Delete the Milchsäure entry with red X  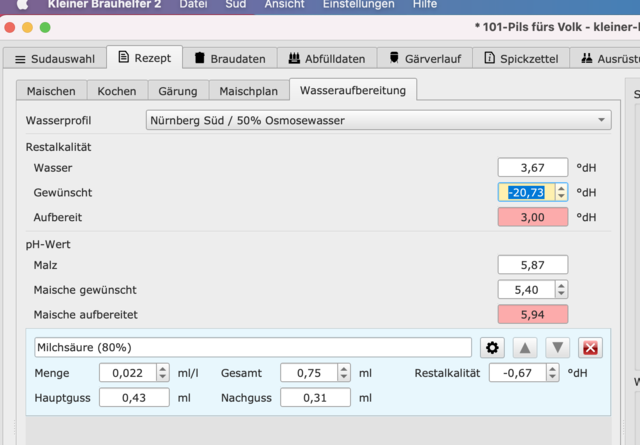tap(590, 348)
